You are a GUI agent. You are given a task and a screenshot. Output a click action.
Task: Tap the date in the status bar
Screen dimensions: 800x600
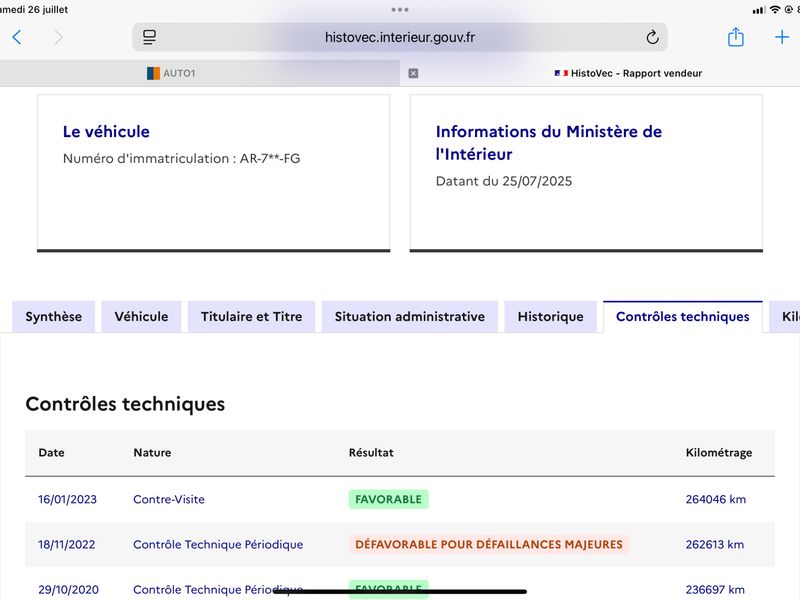pos(34,9)
